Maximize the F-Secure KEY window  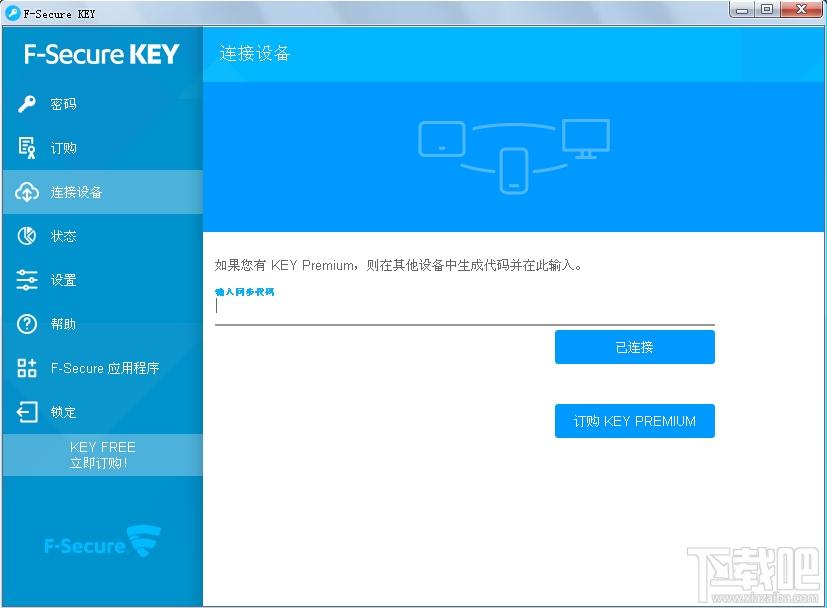pos(767,9)
